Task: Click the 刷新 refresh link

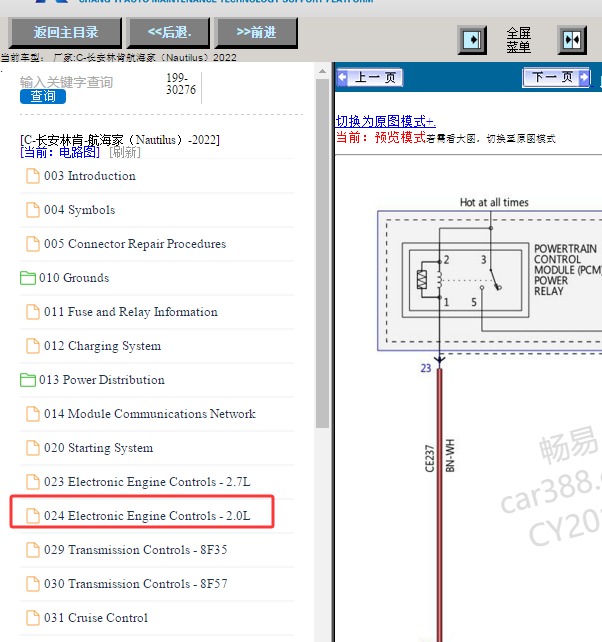Action: pos(125,152)
